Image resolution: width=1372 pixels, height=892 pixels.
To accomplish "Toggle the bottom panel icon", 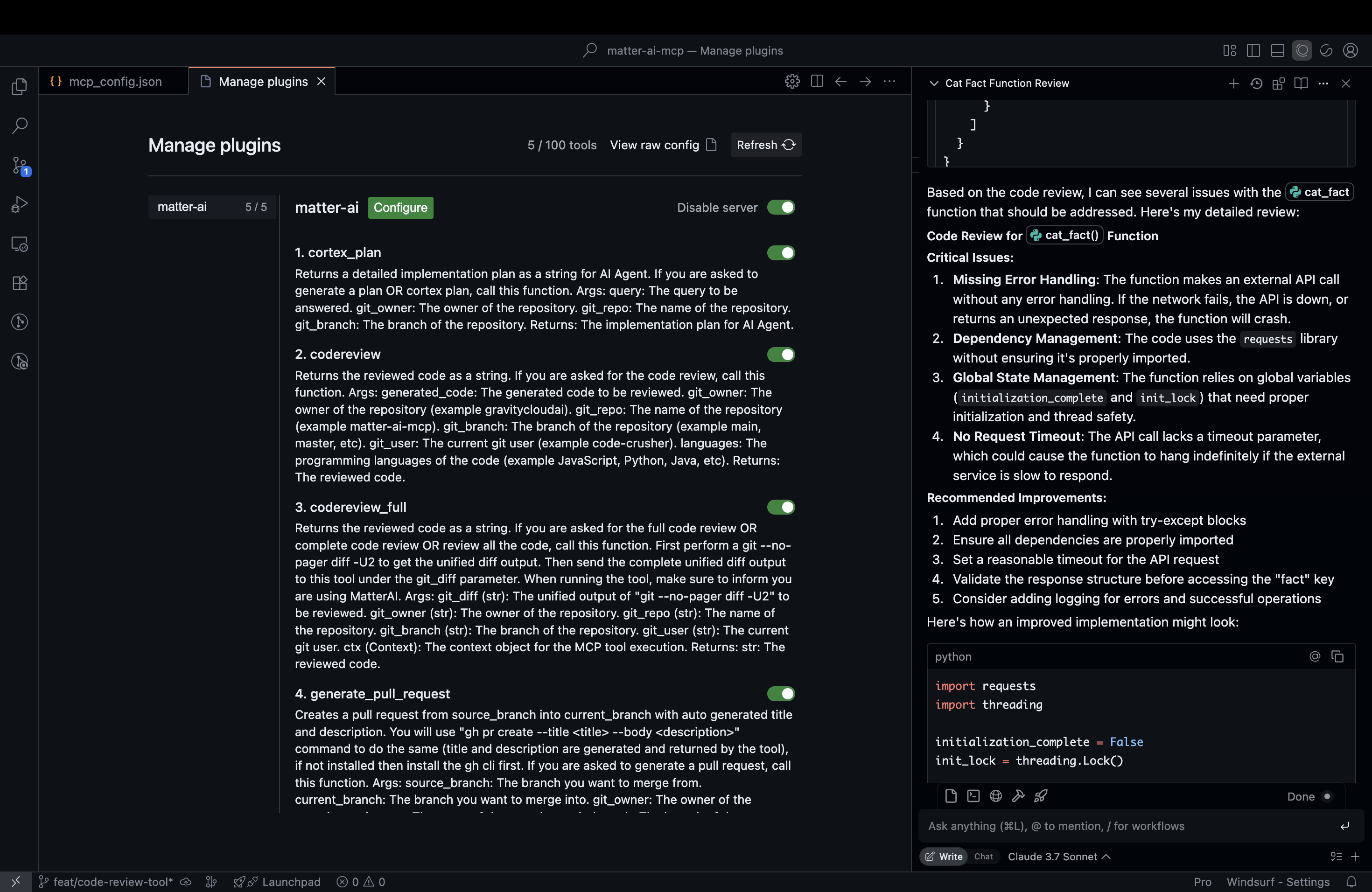I will pyautogui.click(x=1277, y=51).
